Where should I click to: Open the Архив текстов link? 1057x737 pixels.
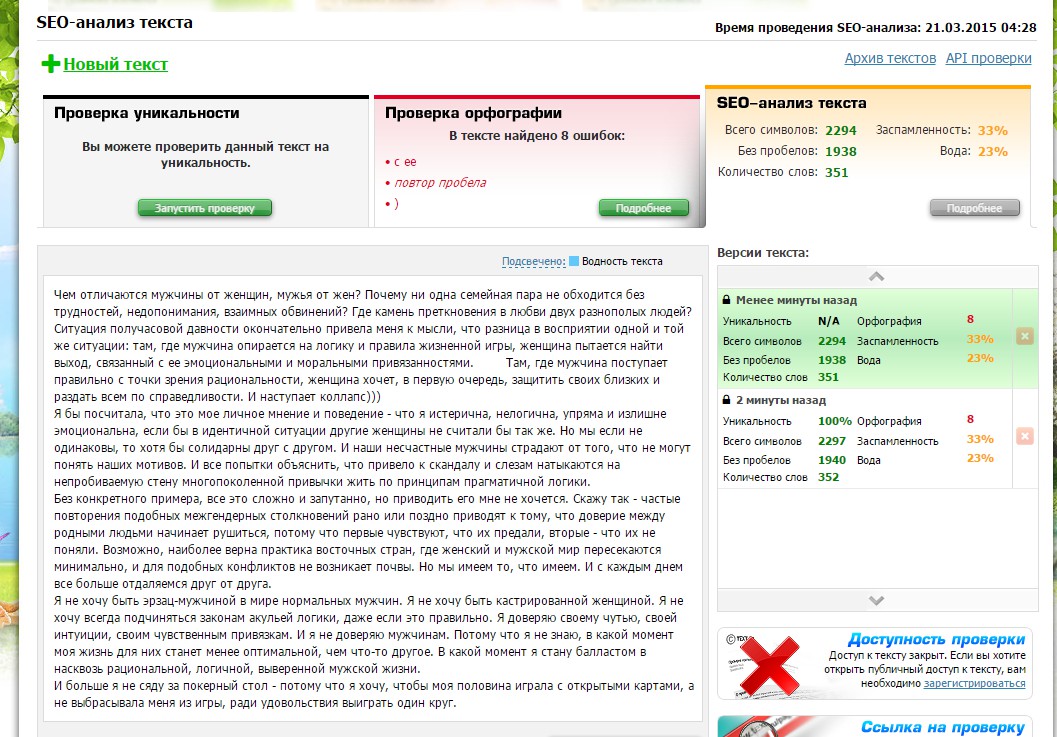[890, 58]
